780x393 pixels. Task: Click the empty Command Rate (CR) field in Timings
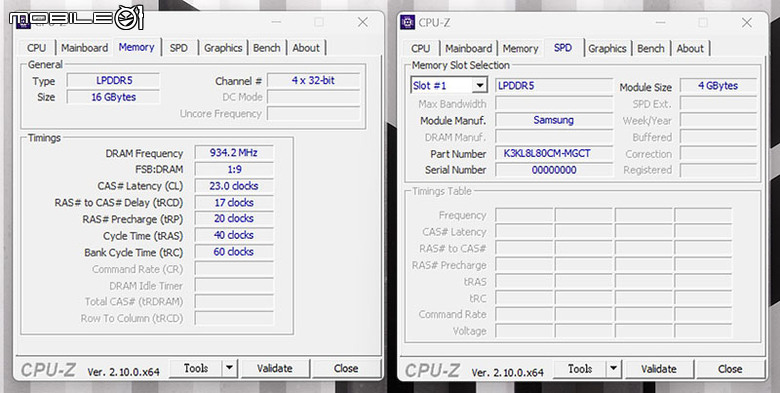coord(234,269)
